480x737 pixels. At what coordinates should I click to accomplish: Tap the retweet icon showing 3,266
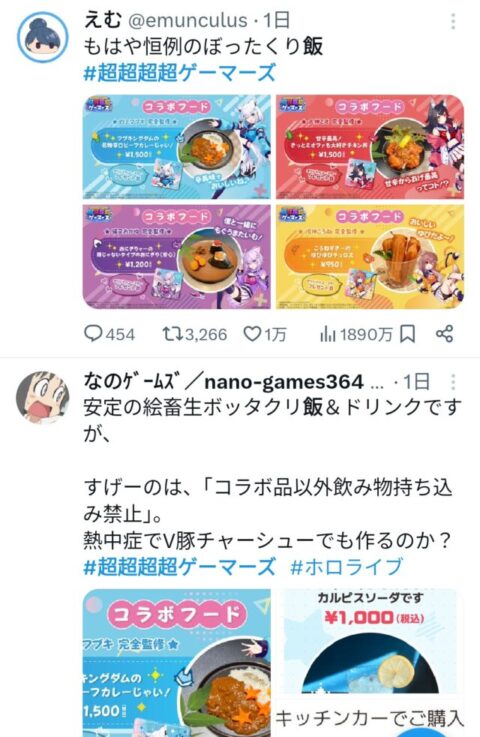pos(173,334)
